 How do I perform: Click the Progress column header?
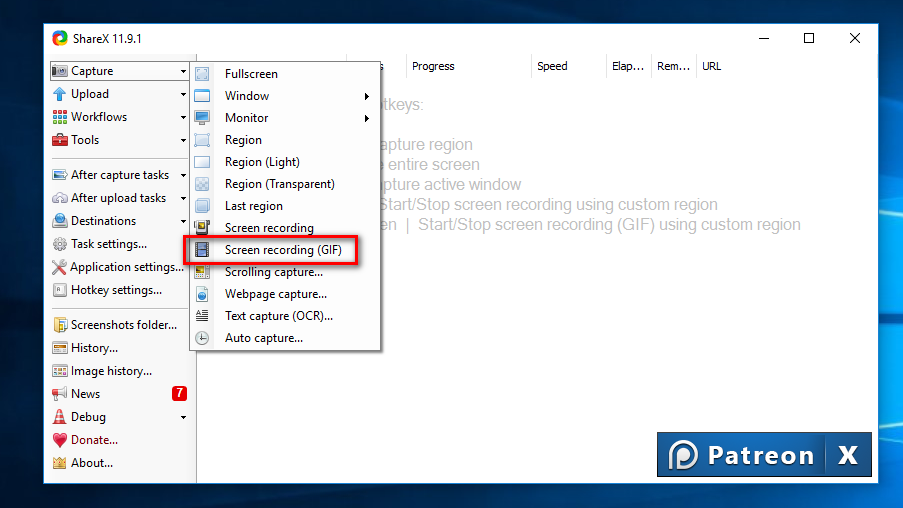pos(468,66)
